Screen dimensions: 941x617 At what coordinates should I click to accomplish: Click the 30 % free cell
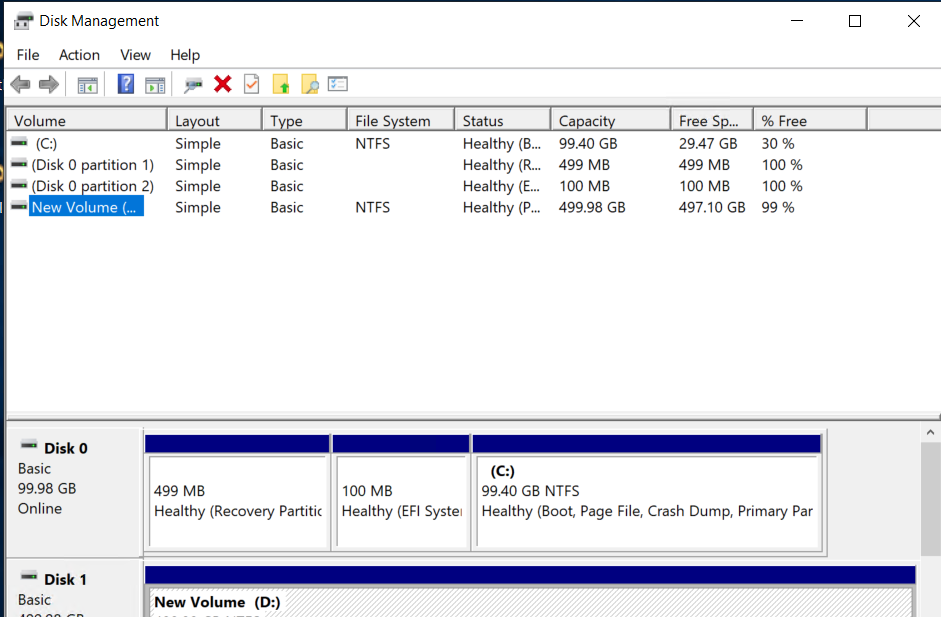778,143
